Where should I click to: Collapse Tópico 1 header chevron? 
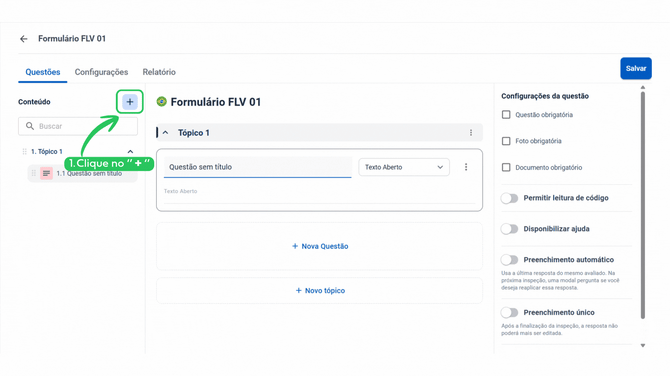(x=165, y=133)
